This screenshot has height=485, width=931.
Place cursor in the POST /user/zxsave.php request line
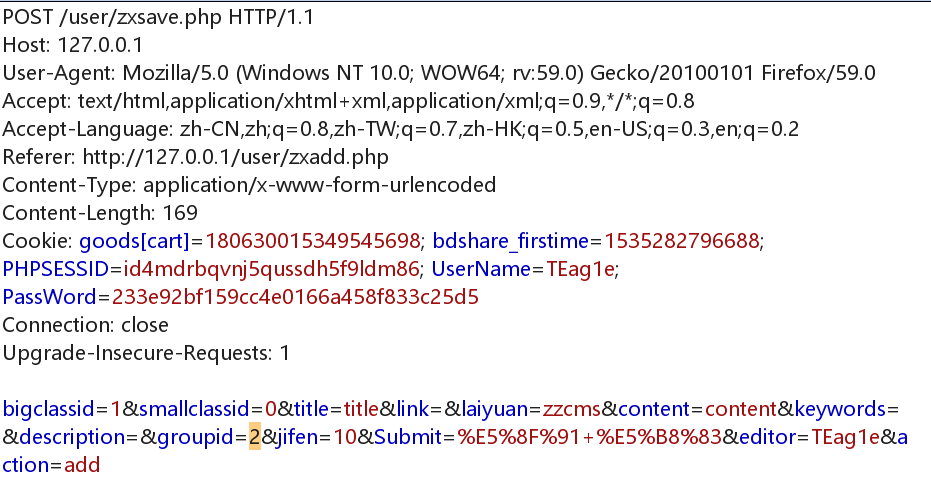pos(158,18)
